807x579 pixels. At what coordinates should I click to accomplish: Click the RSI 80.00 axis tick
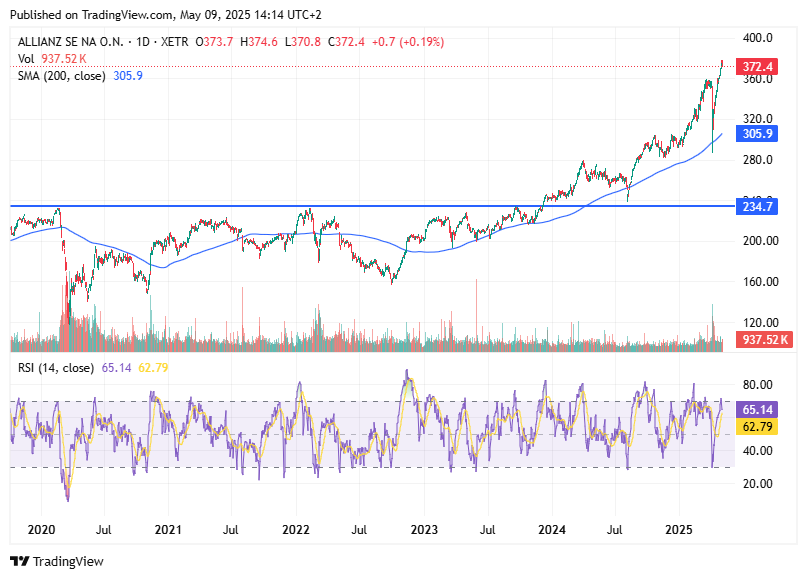coord(758,384)
